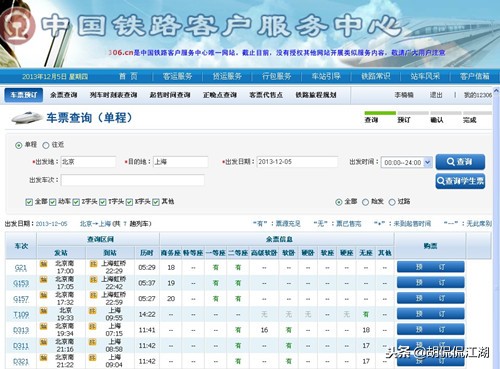Switch to the 铁路旅程规划 tab
Image resolution: width=500 pixels, height=369 pixels.
point(316,95)
